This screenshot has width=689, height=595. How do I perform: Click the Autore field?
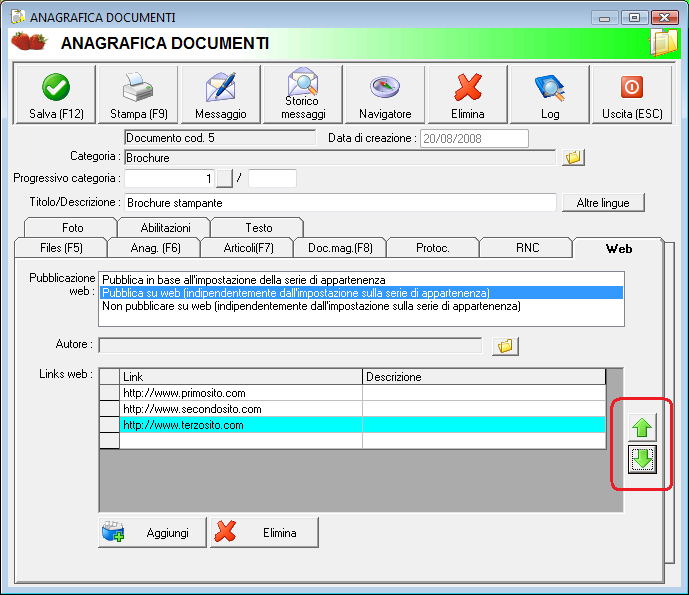point(290,345)
